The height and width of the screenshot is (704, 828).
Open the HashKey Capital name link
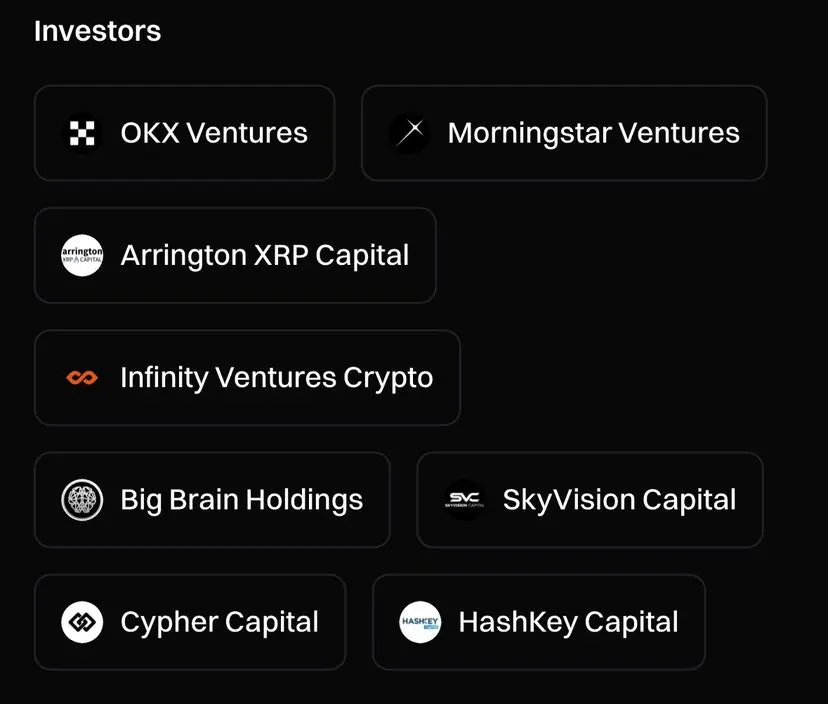(568, 622)
